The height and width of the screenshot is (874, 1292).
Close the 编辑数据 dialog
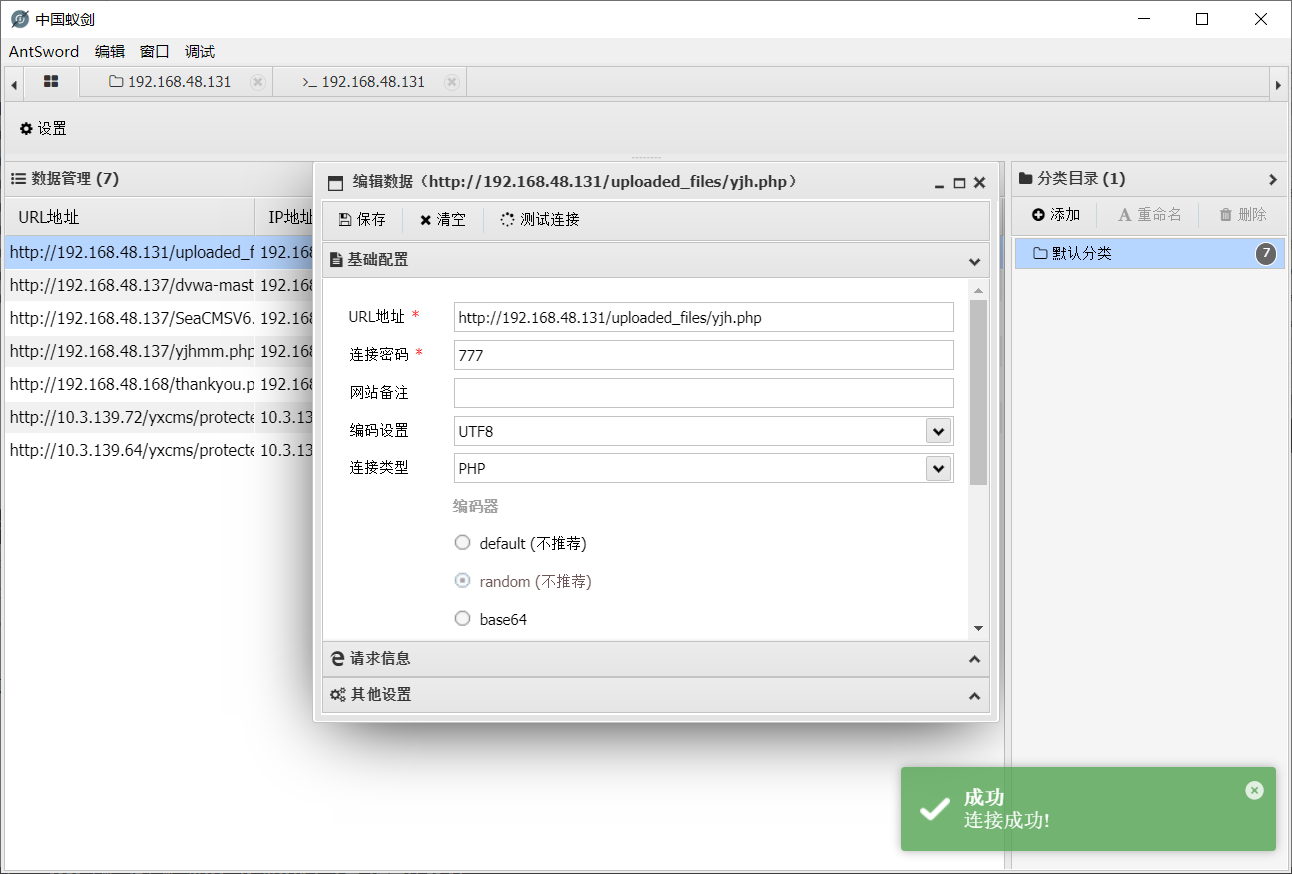coord(980,183)
